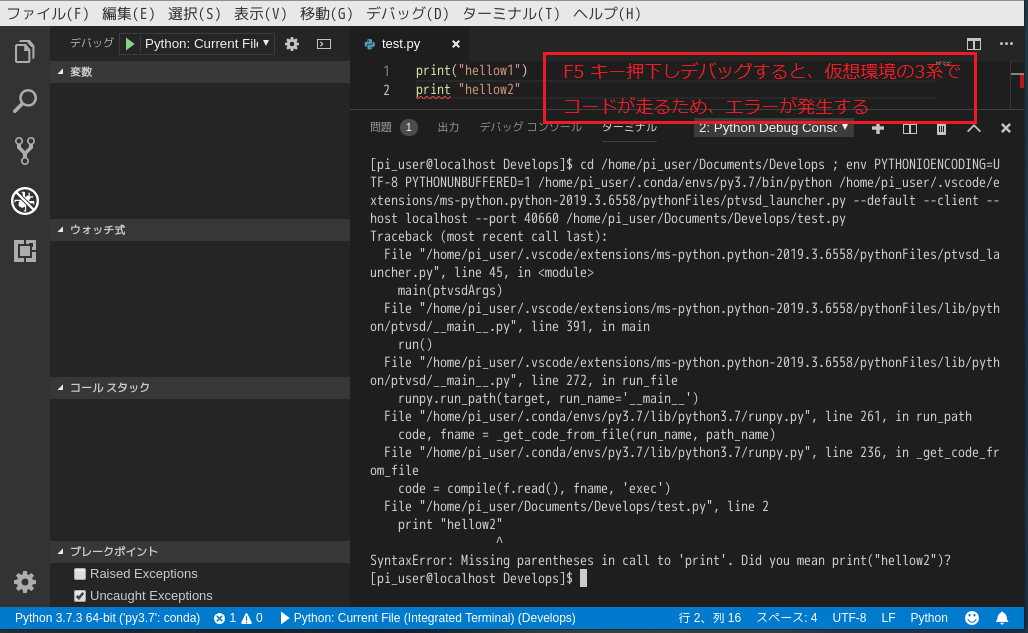Disable Uncaught Exceptions breakpoint

click(x=80, y=596)
